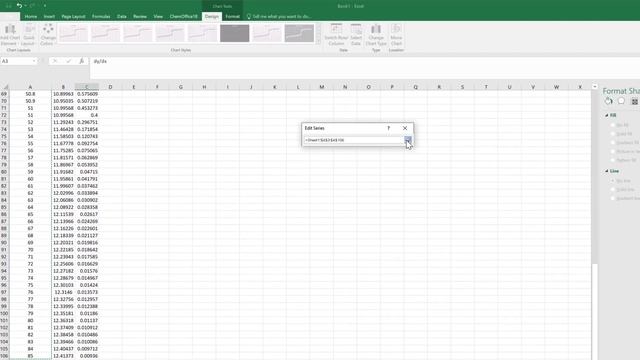Apply the second chart style thumbnail
This screenshot has width=640, height=360.
click(106, 33)
